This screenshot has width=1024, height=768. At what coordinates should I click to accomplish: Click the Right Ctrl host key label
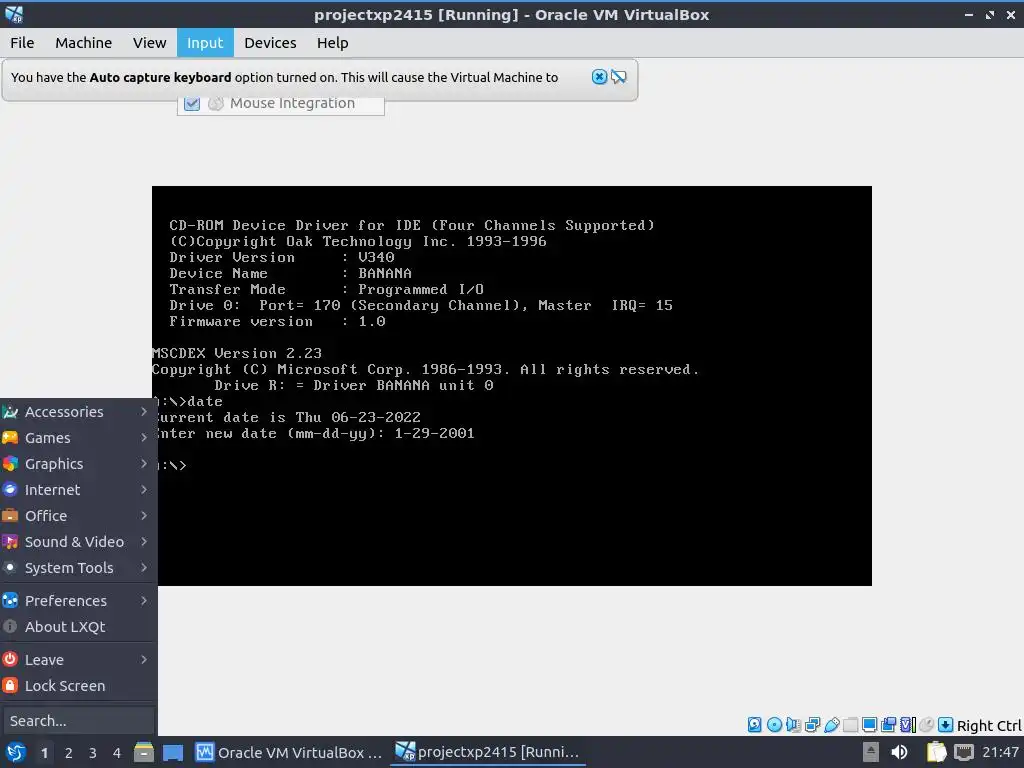click(989, 726)
